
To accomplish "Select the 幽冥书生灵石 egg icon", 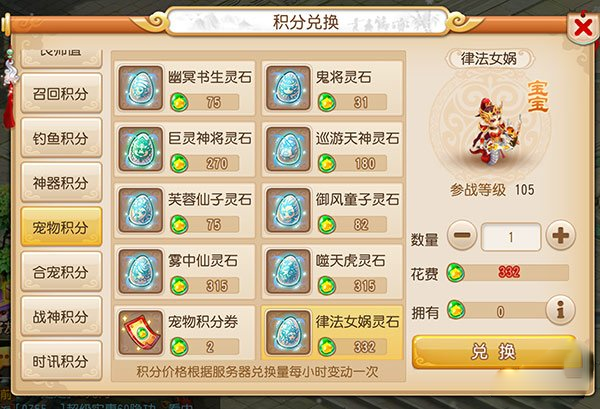I will point(140,88).
